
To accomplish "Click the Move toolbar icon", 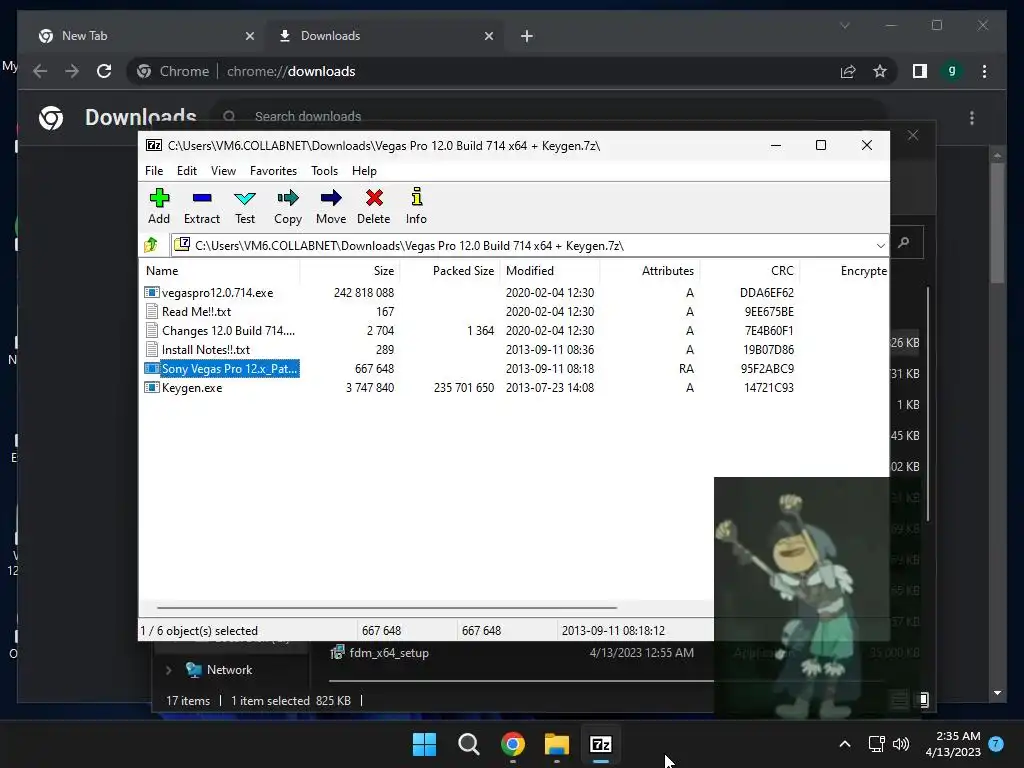I will [331, 206].
